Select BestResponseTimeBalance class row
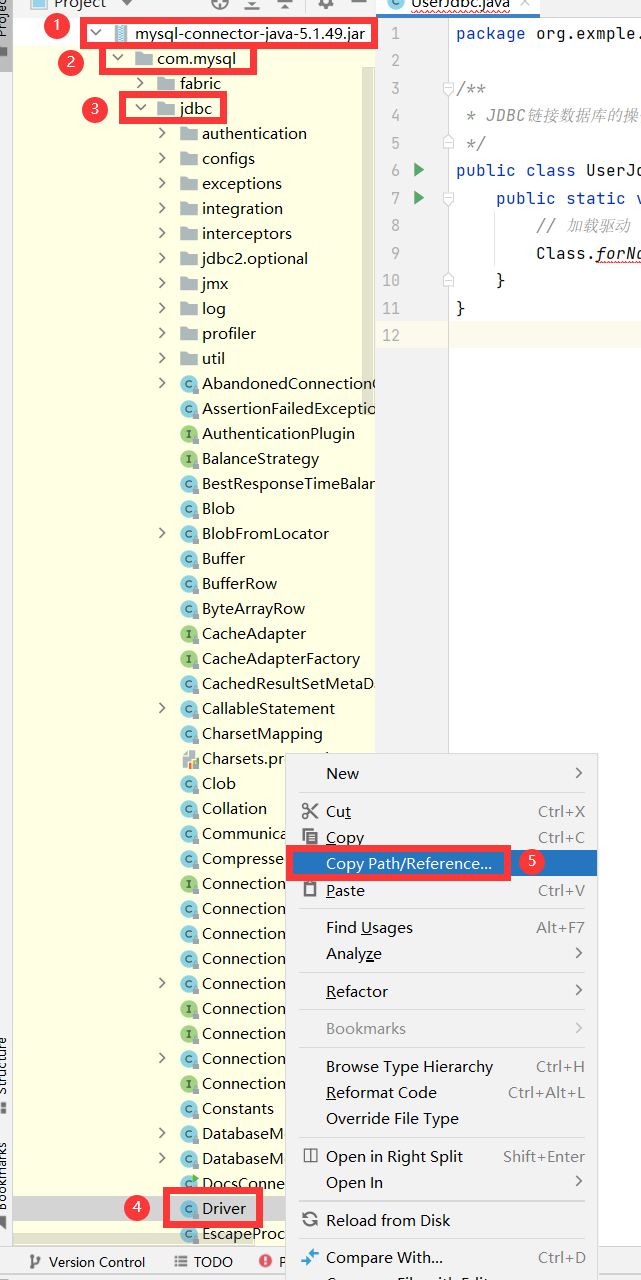The width and height of the screenshot is (641, 1280). 288,483
